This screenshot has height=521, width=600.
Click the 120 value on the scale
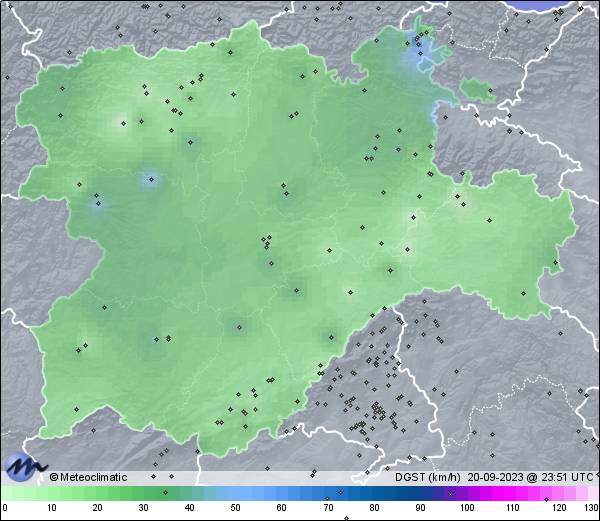(x=559, y=508)
